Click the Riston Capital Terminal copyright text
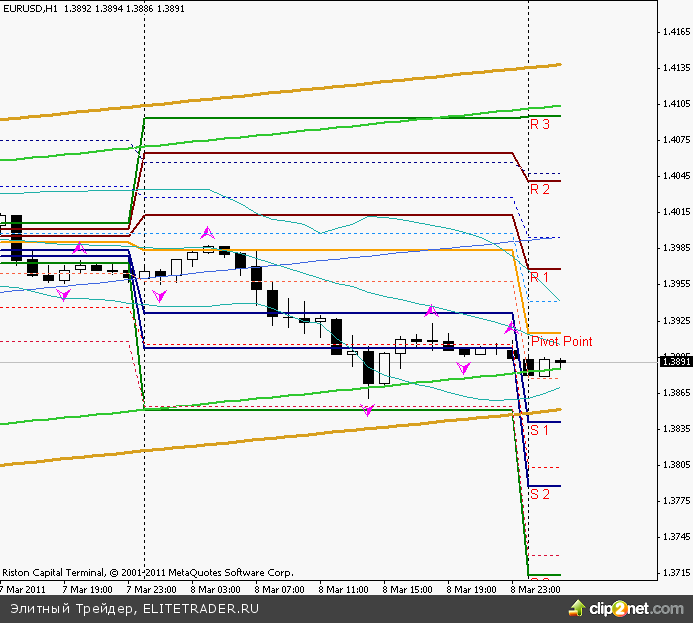The width and height of the screenshot is (693, 623). [x=148, y=573]
